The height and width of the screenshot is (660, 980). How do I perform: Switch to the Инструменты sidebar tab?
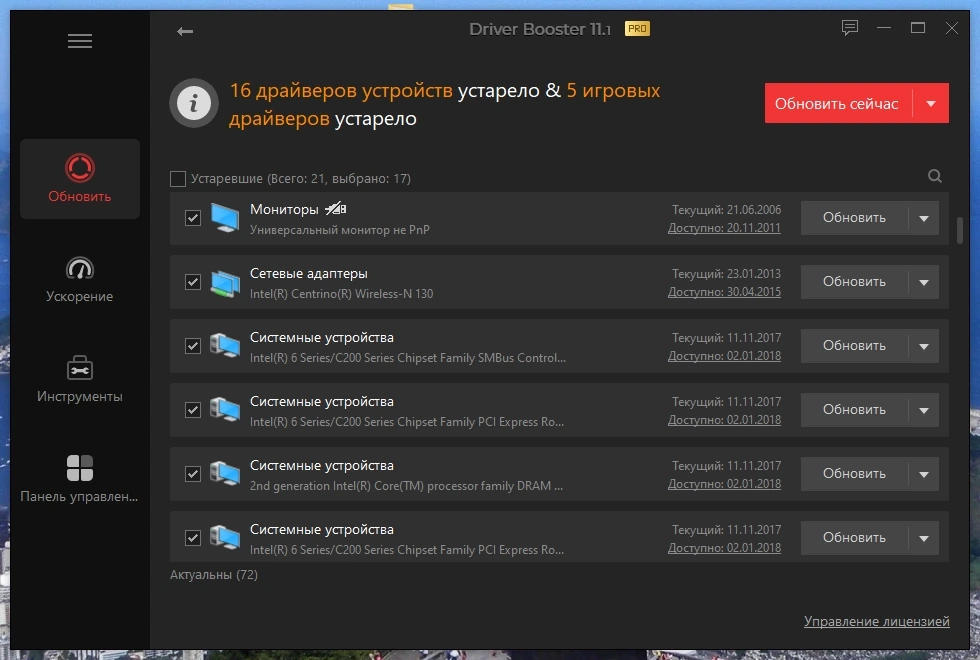click(80, 379)
